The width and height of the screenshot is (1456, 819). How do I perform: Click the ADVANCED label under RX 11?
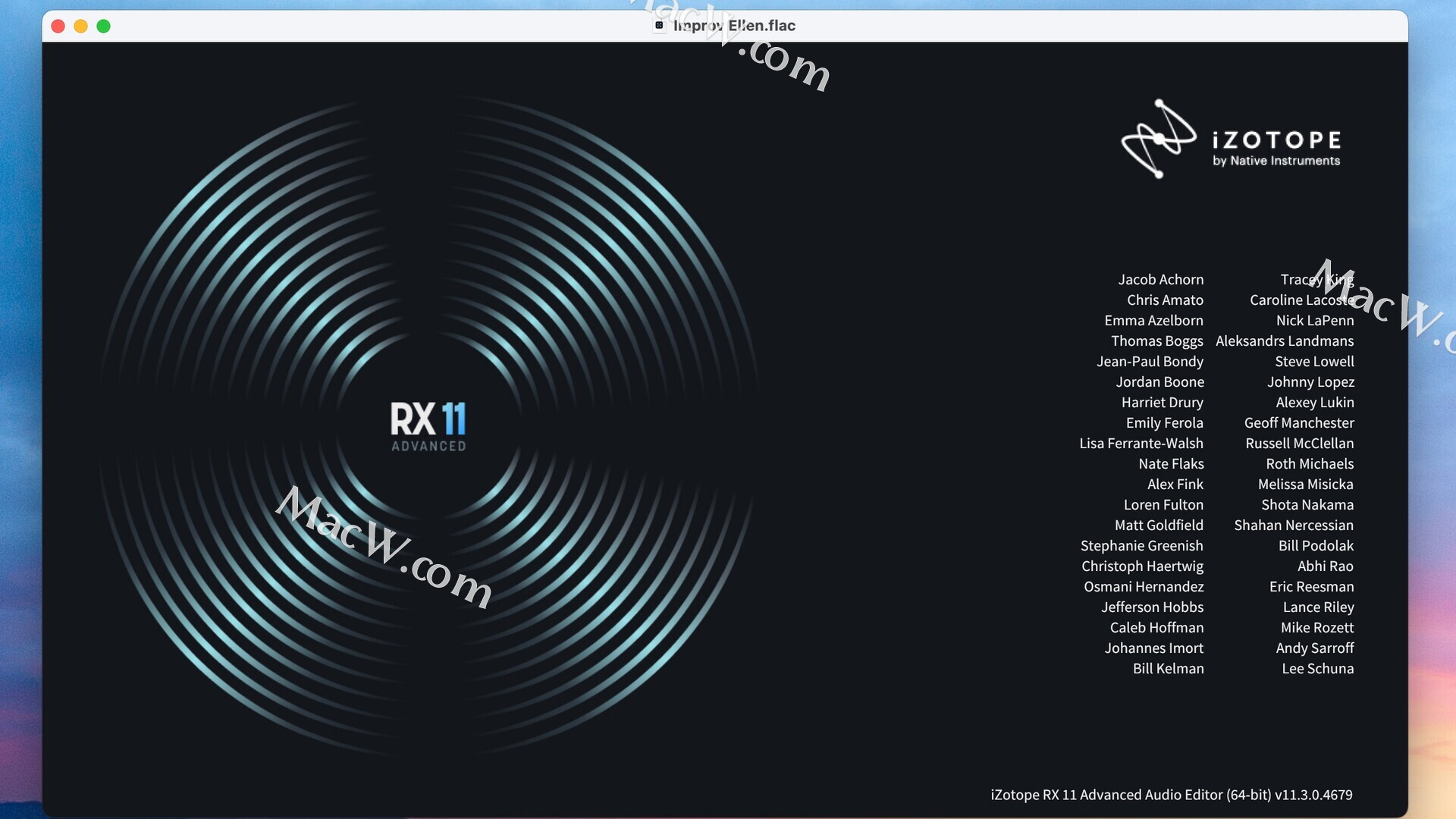pos(428,447)
